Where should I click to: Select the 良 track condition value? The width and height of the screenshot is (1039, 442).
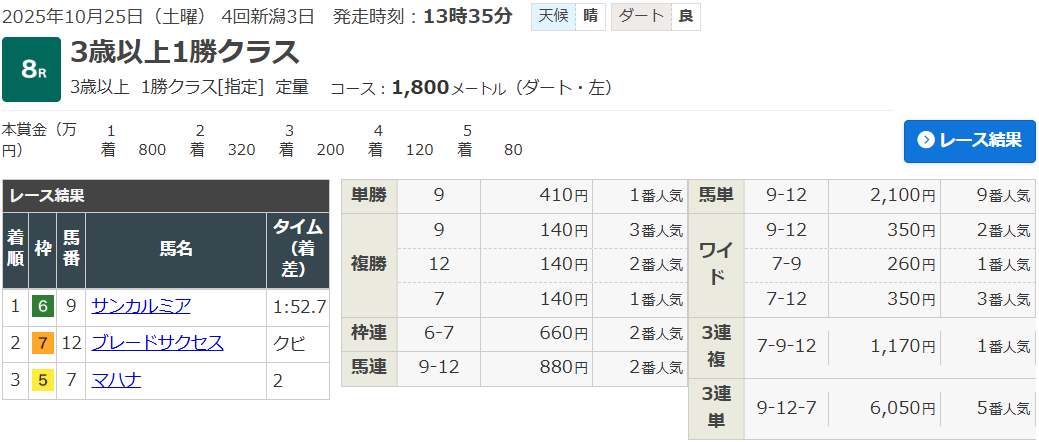pos(686,17)
